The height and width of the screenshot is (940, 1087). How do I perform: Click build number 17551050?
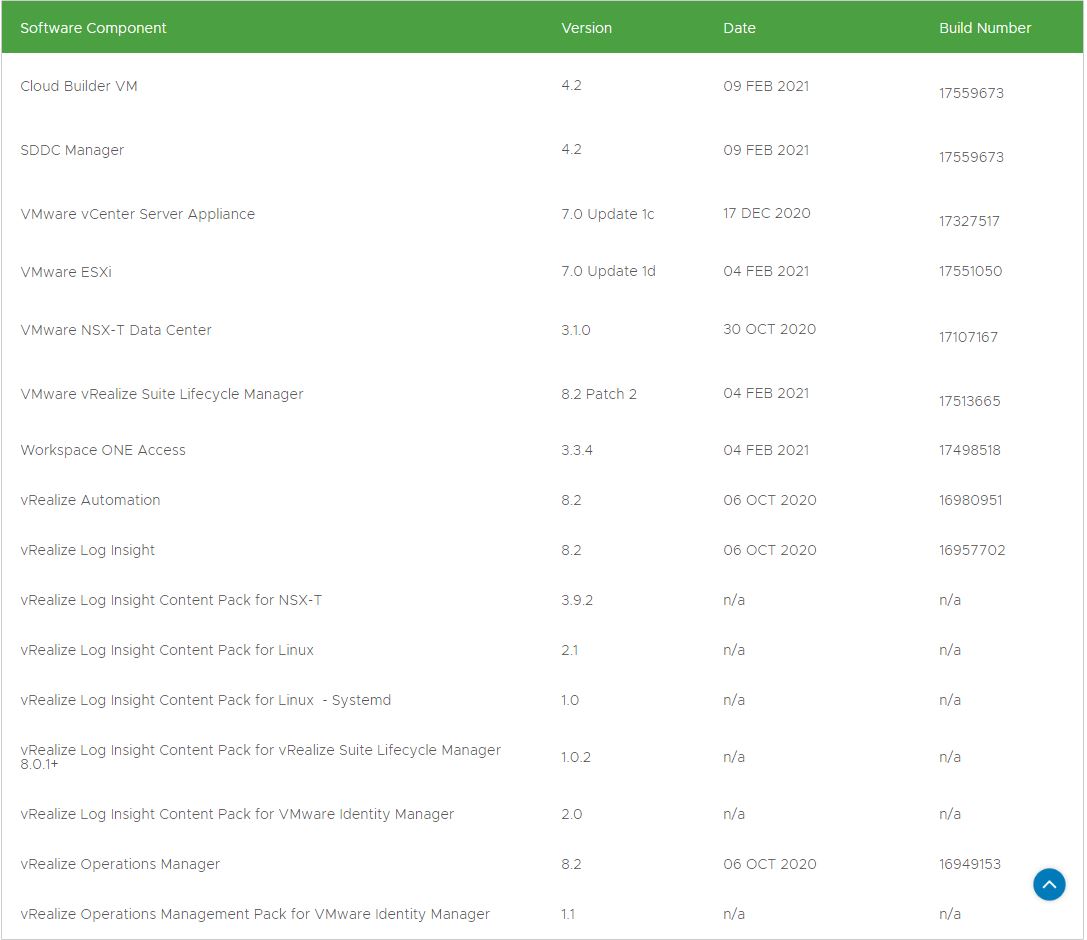pos(971,271)
